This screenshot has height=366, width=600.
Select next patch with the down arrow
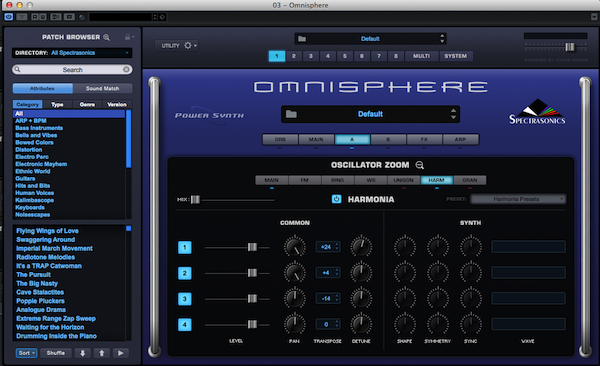click(83, 353)
